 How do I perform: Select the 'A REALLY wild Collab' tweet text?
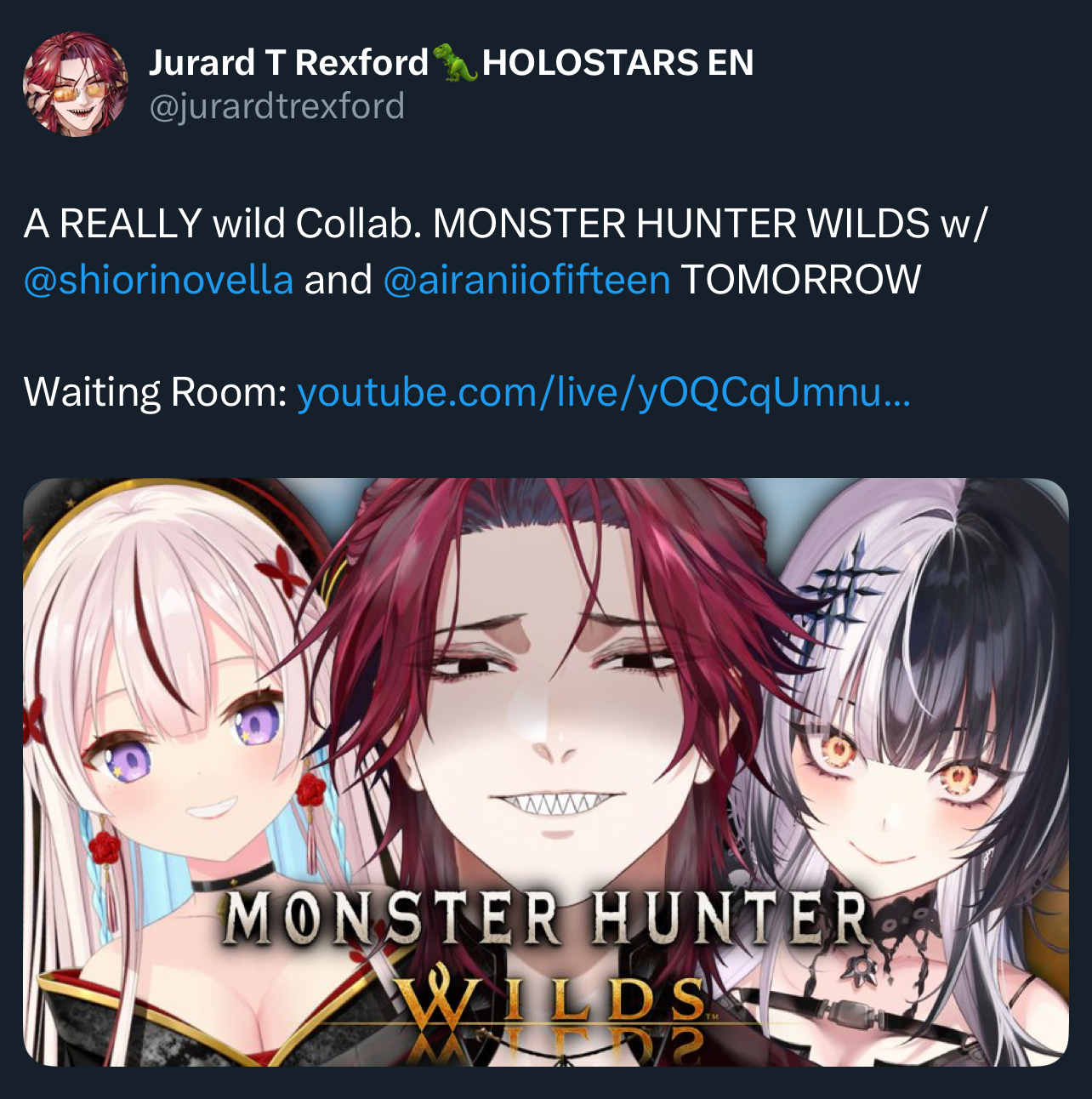223,224
